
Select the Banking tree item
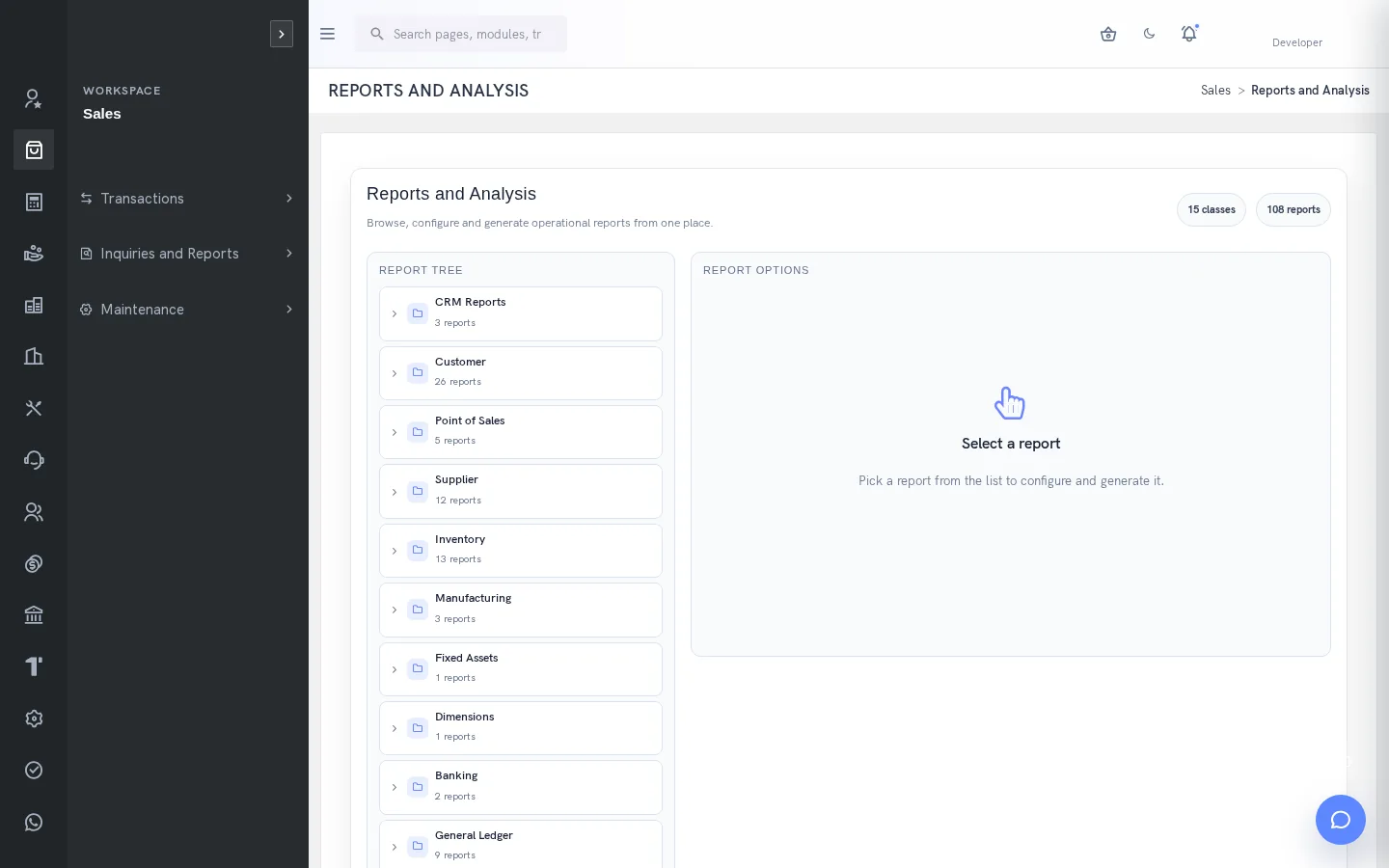click(x=521, y=787)
